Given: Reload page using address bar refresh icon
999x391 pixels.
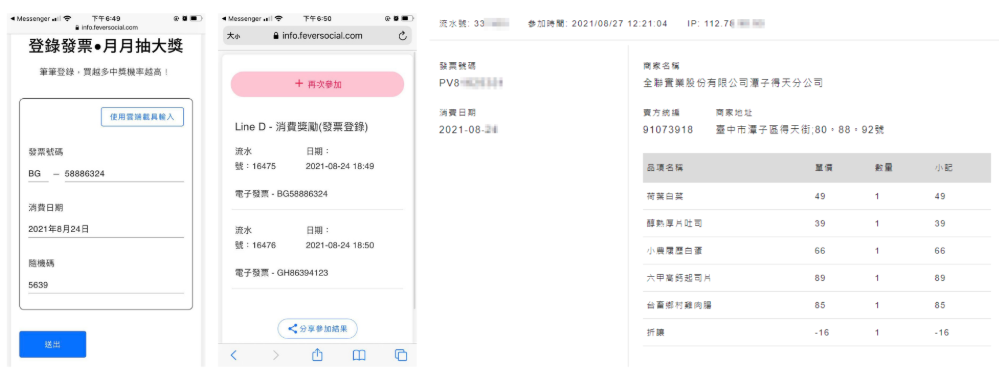Looking at the screenshot, I should 403,36.
